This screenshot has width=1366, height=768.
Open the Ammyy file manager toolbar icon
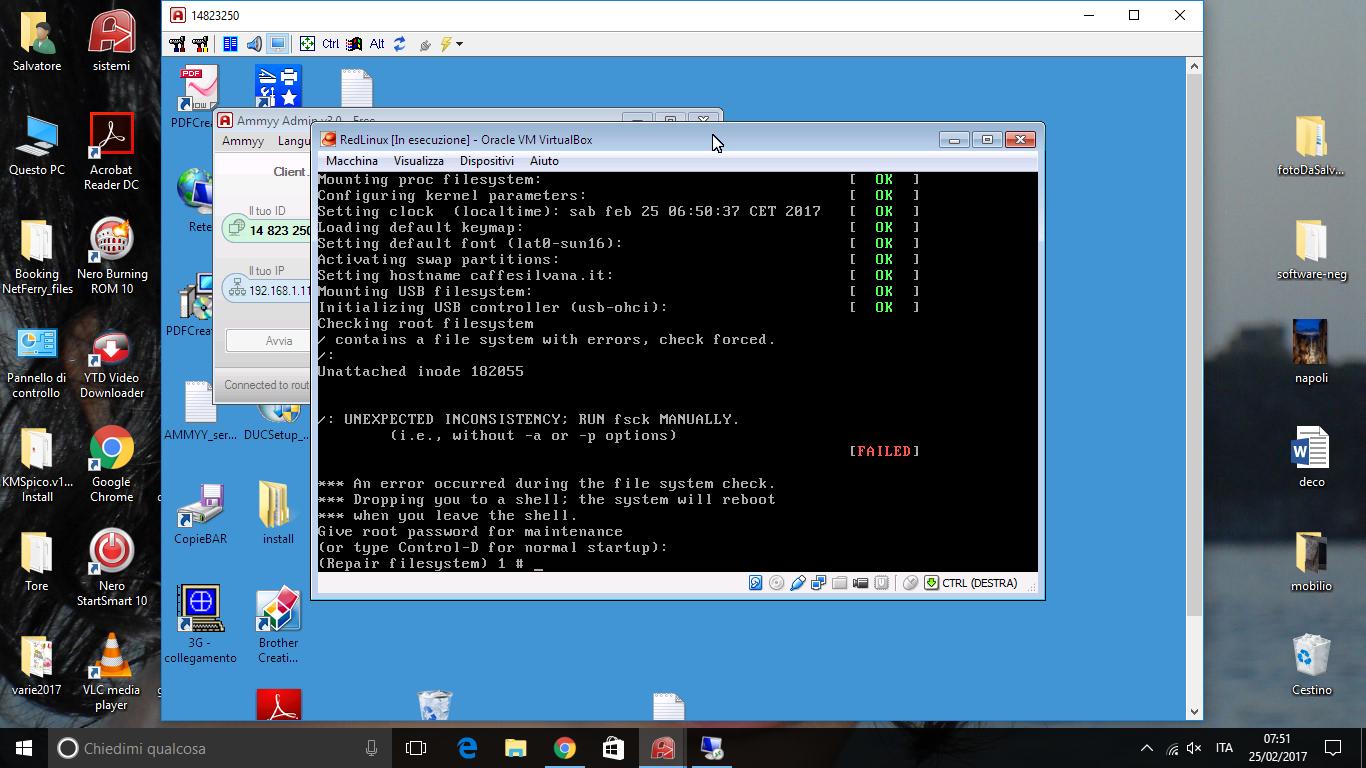point(230,44)
